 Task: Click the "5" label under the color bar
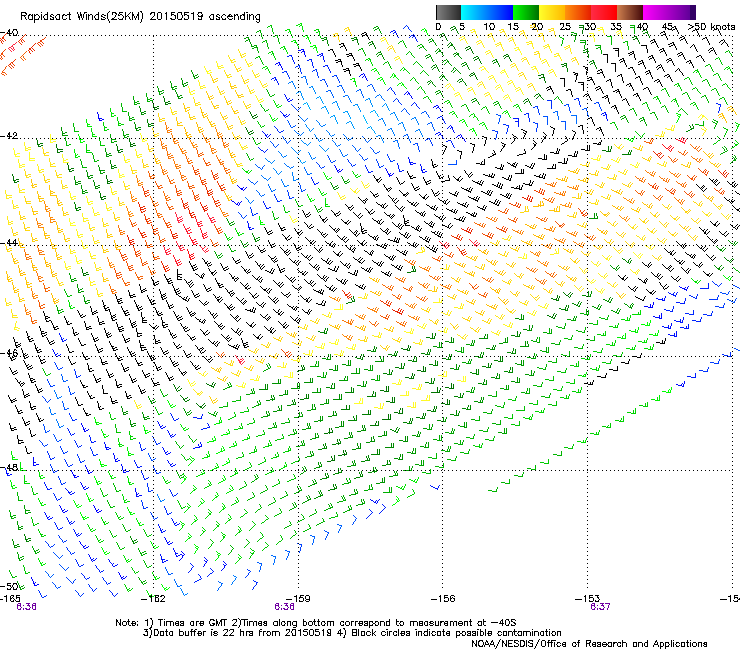[x=462, y=27]
